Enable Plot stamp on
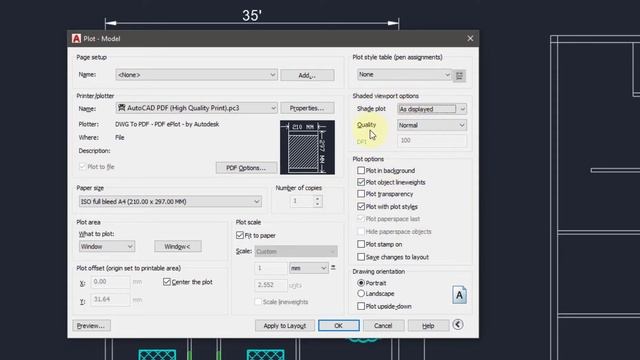Screen dimensions: 640x360 tap(361, 244)
